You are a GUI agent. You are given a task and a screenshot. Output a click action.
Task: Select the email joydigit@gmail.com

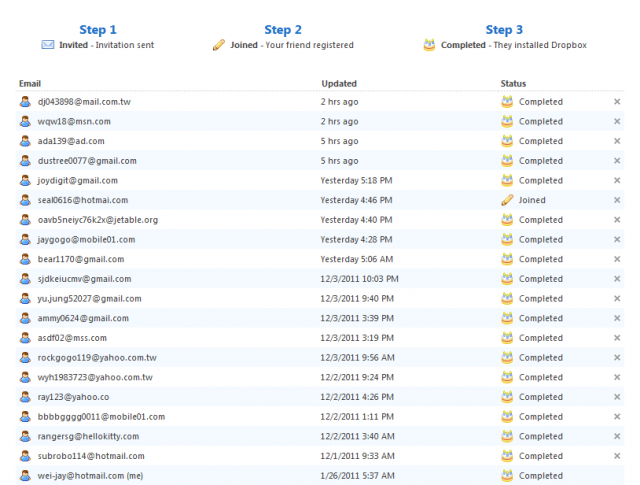pos(78,180)
